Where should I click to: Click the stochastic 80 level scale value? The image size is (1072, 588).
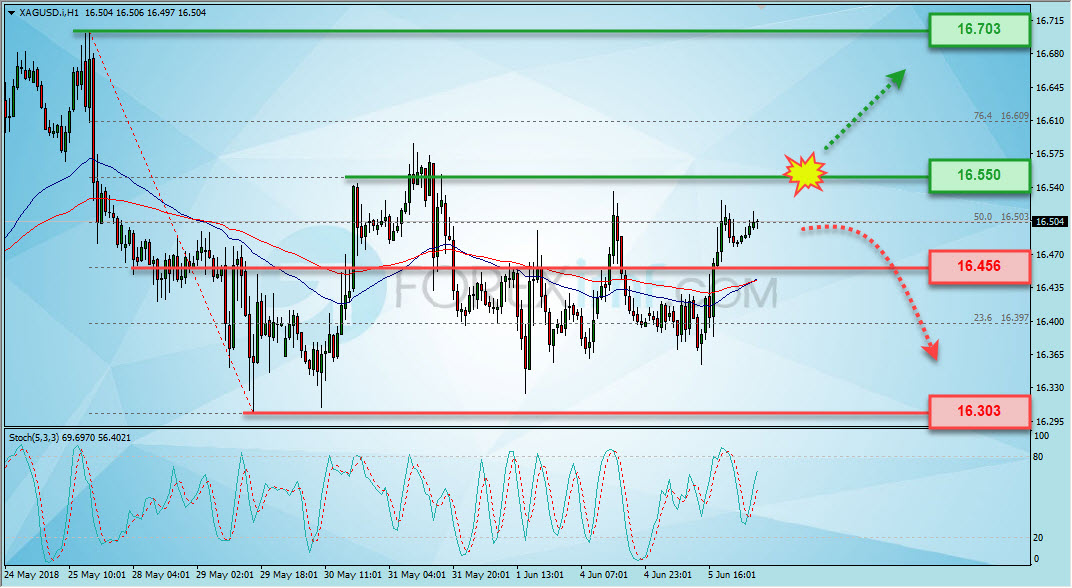pyautogui.click(x=1038, y=457)
